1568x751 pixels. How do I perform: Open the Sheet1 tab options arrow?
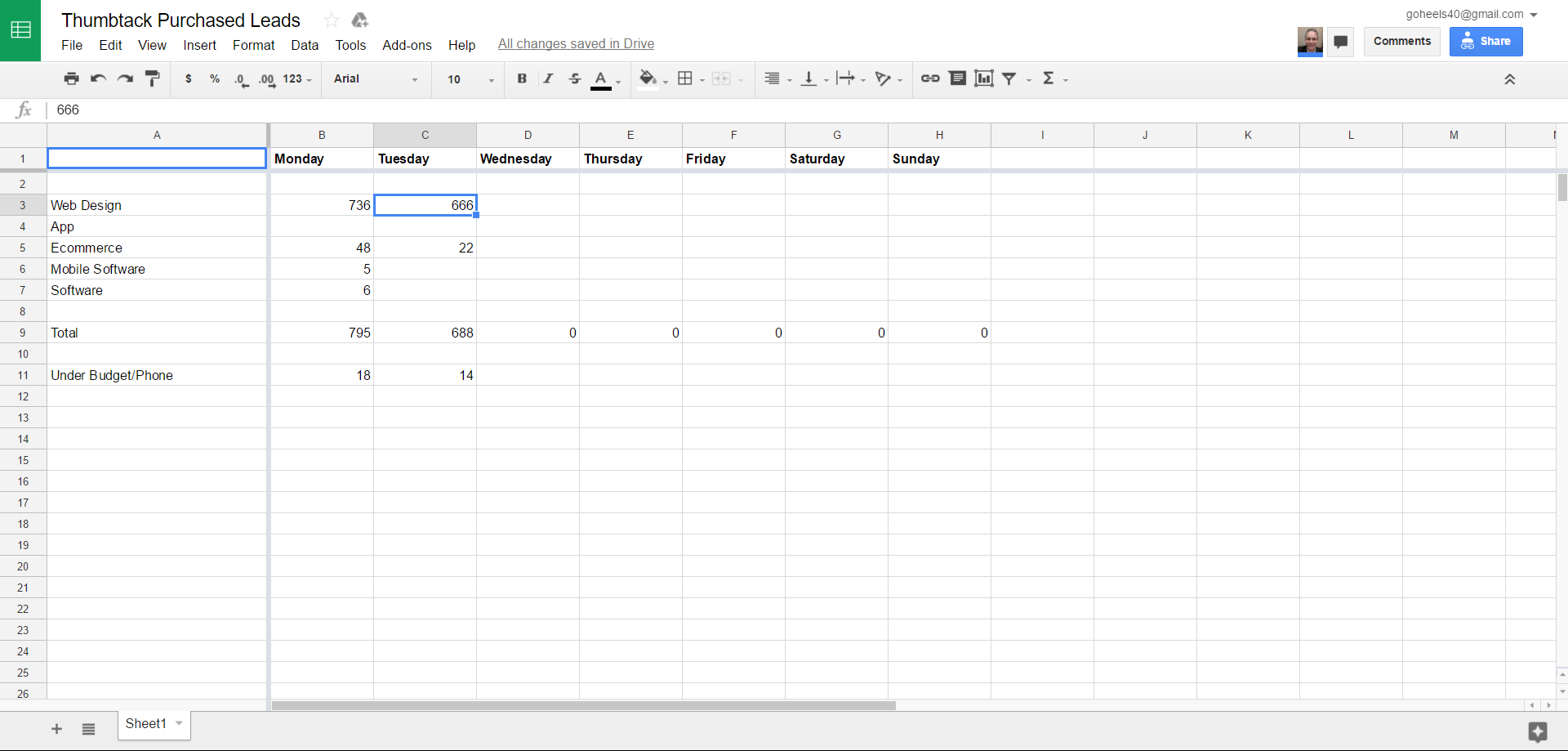pos(179,723)
